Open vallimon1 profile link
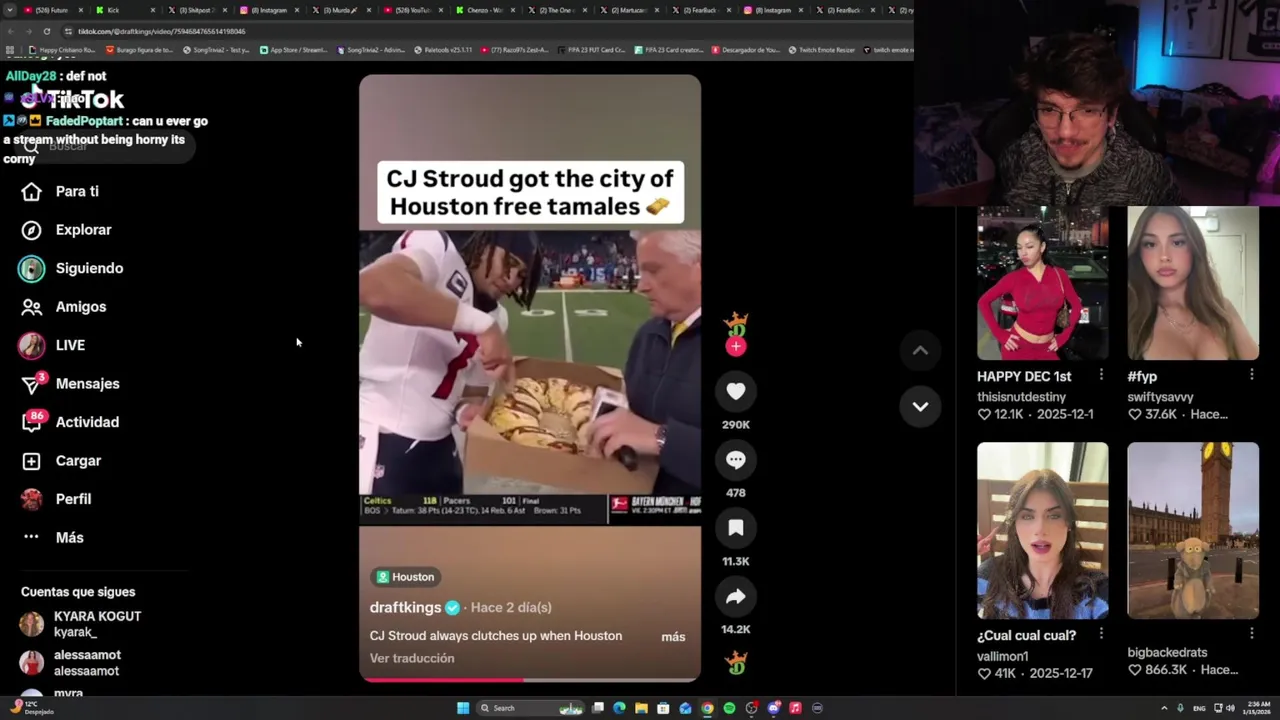The width and height of the screenshot is (1280, 720). (1003, 656)
